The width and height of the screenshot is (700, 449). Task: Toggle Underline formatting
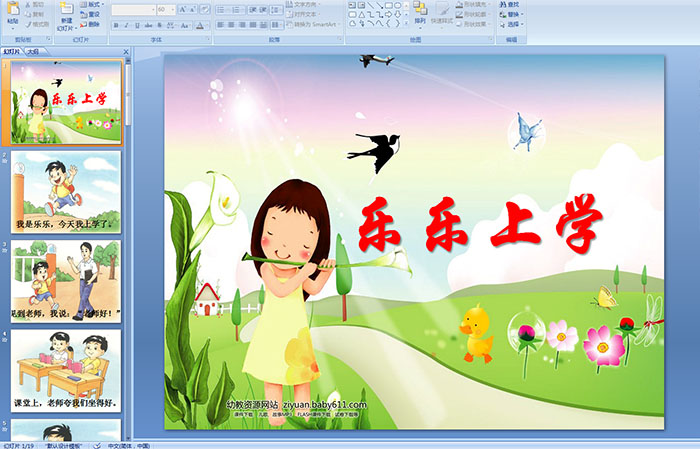tap(137, 25)
